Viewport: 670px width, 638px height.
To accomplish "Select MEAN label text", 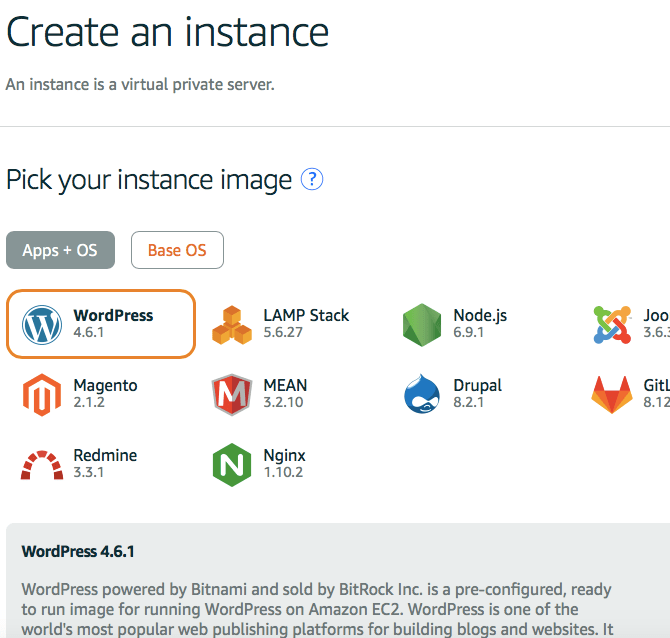I will (x=285, y=385).
